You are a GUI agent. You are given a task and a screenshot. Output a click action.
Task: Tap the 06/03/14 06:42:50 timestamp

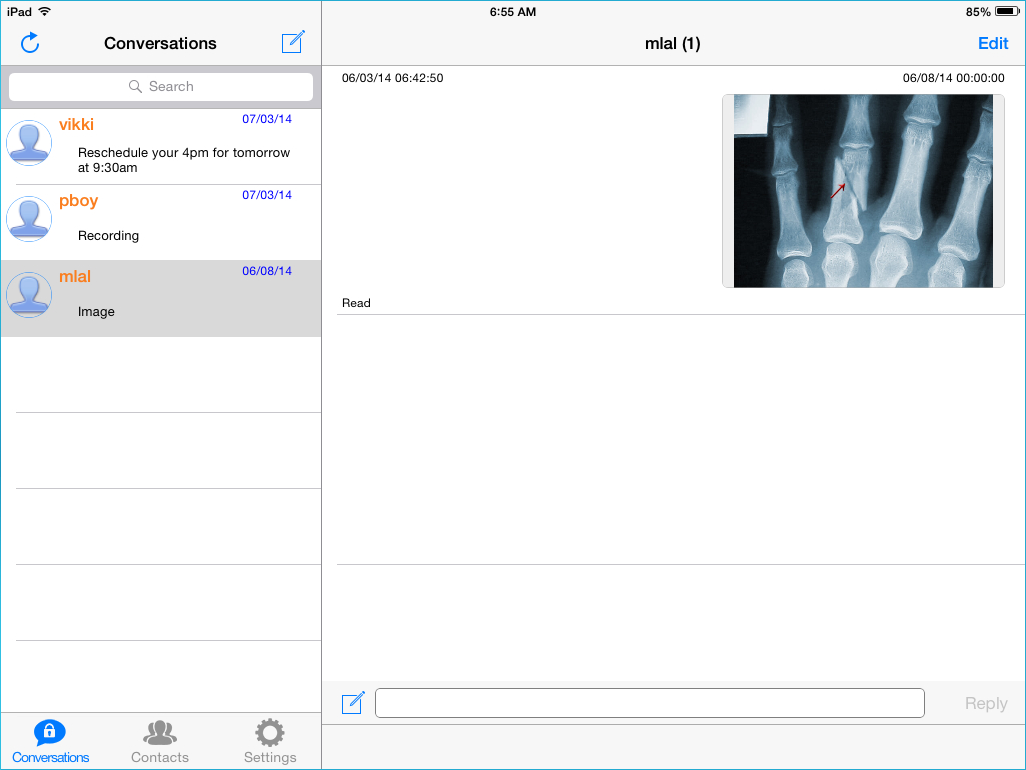(x=393, y=78)
